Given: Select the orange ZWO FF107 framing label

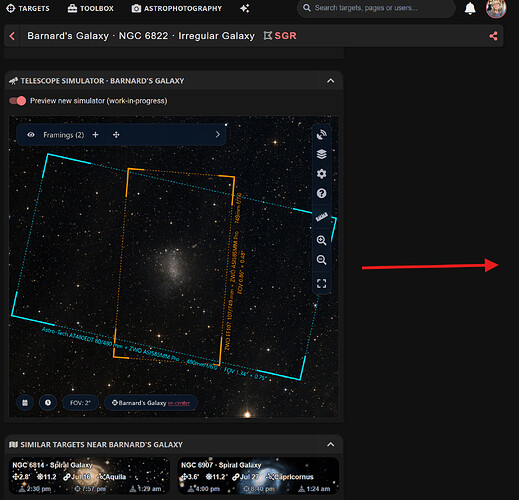Looking at the screenshot, I should pos(234,272).
